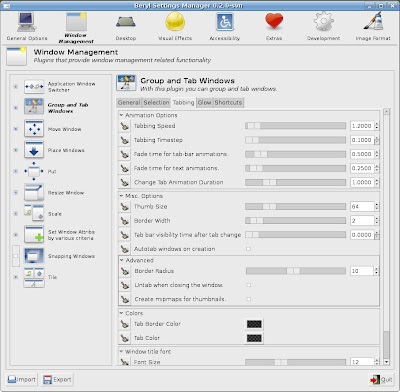Select Move Window plugin icon

pyautogui.click(x=34, y=129)
